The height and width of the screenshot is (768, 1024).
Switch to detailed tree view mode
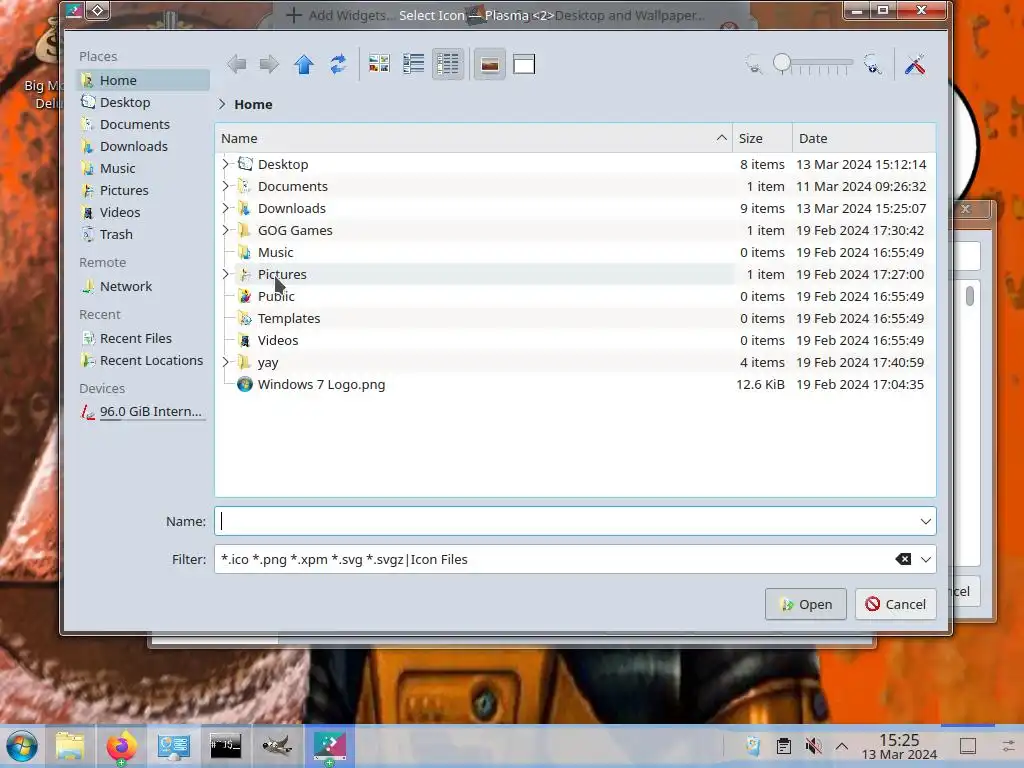coord(448,64)
